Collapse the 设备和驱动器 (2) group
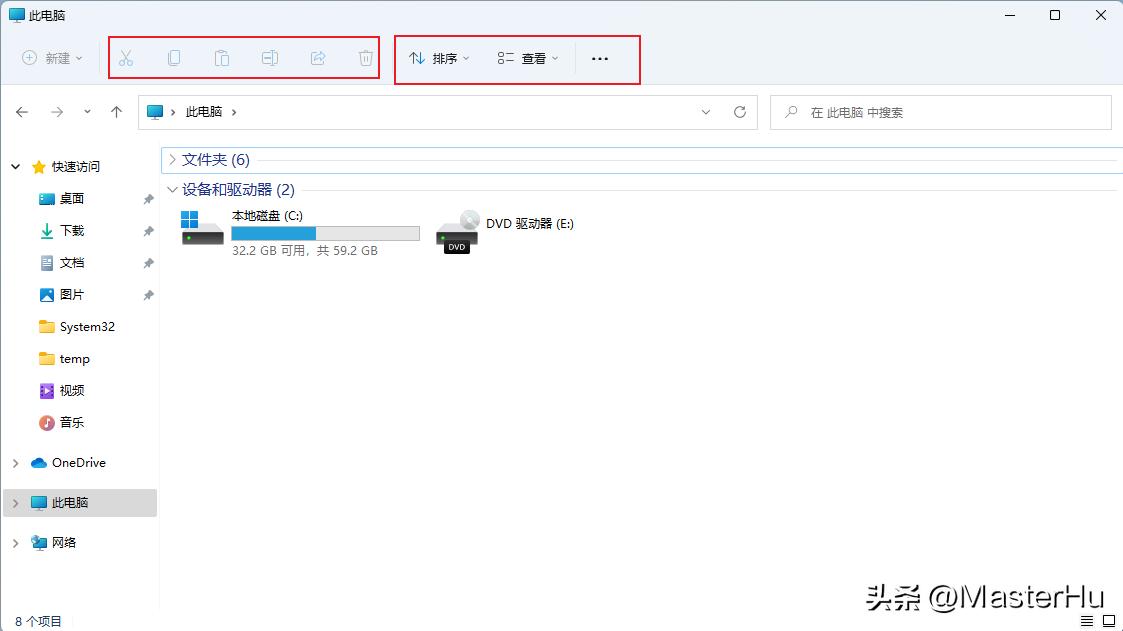 [x=173, y=190]
